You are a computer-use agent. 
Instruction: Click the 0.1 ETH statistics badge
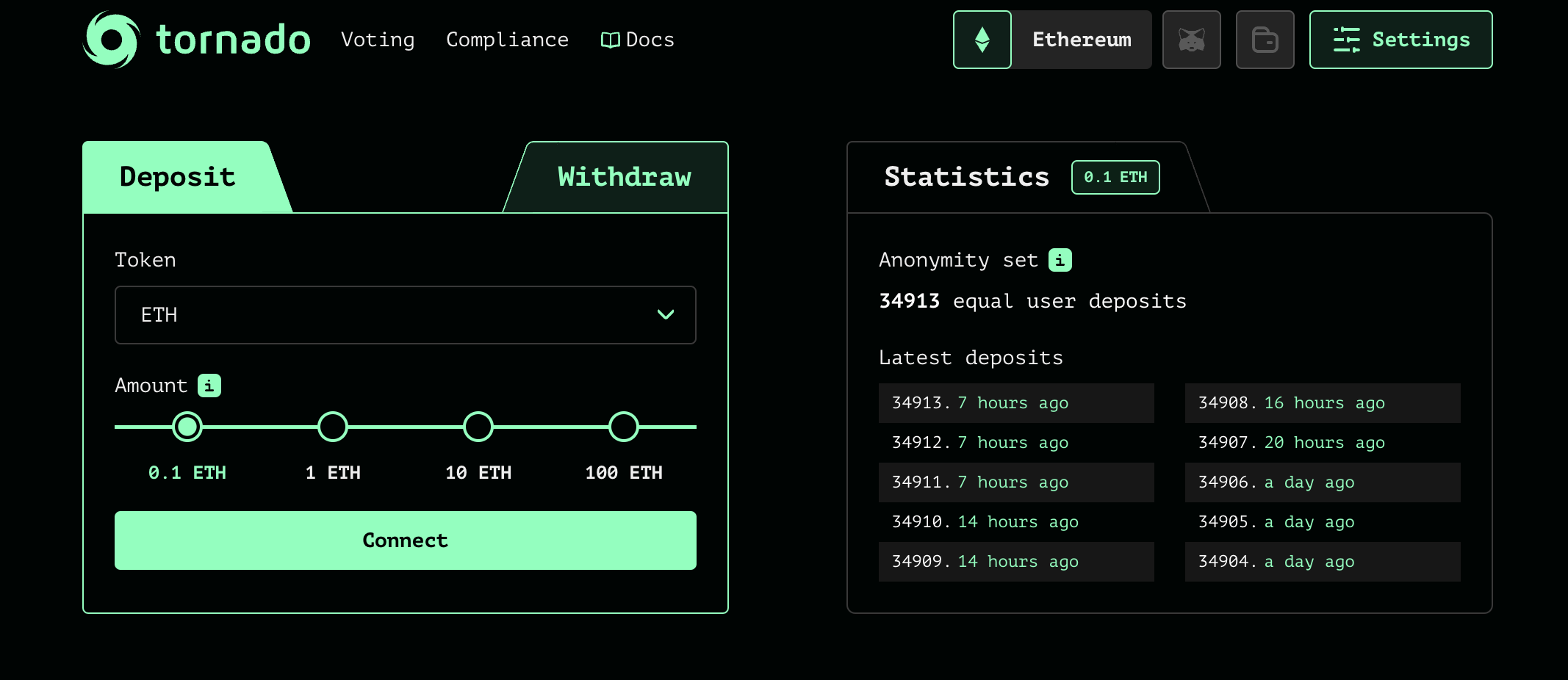click(1115, 177)
